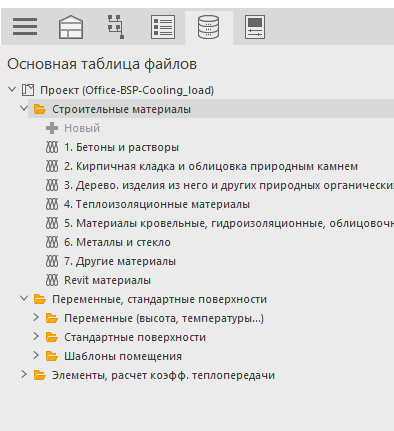This screenshot has height=431, width=394.
Task: Expand the Стандартные поверхности subfolder
Action: point(36,336)
